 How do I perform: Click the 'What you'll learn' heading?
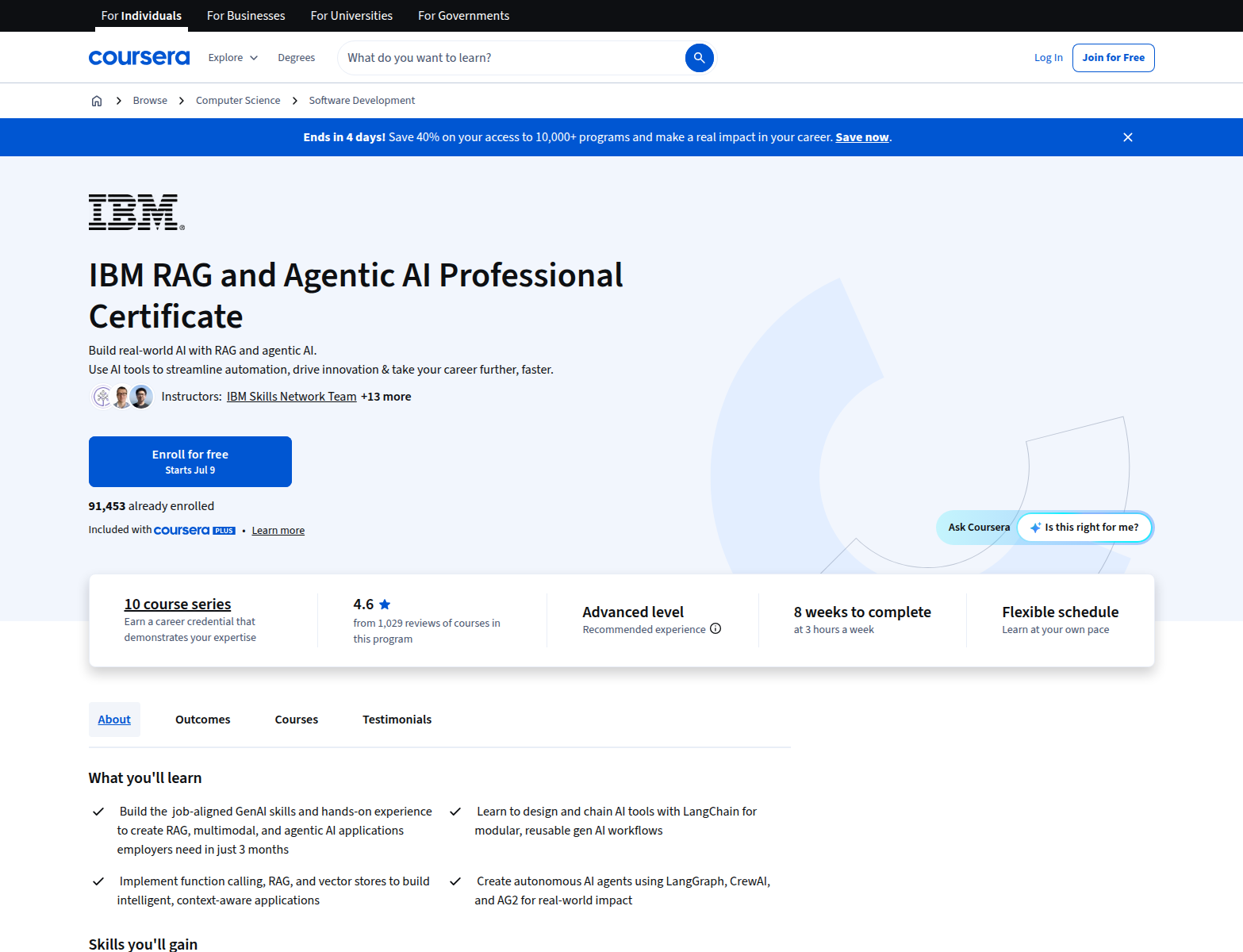145,778
